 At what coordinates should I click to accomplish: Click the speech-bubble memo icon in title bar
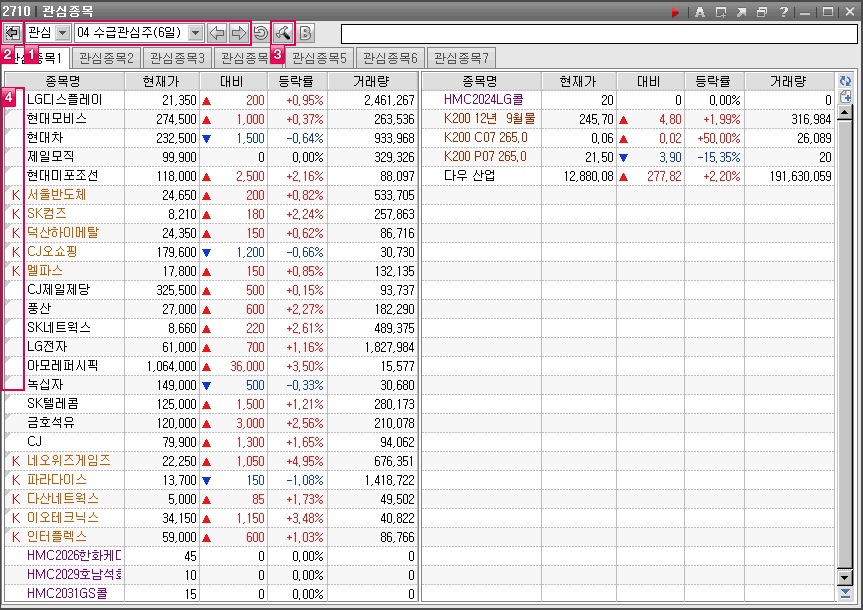click(x=721, y=12)
